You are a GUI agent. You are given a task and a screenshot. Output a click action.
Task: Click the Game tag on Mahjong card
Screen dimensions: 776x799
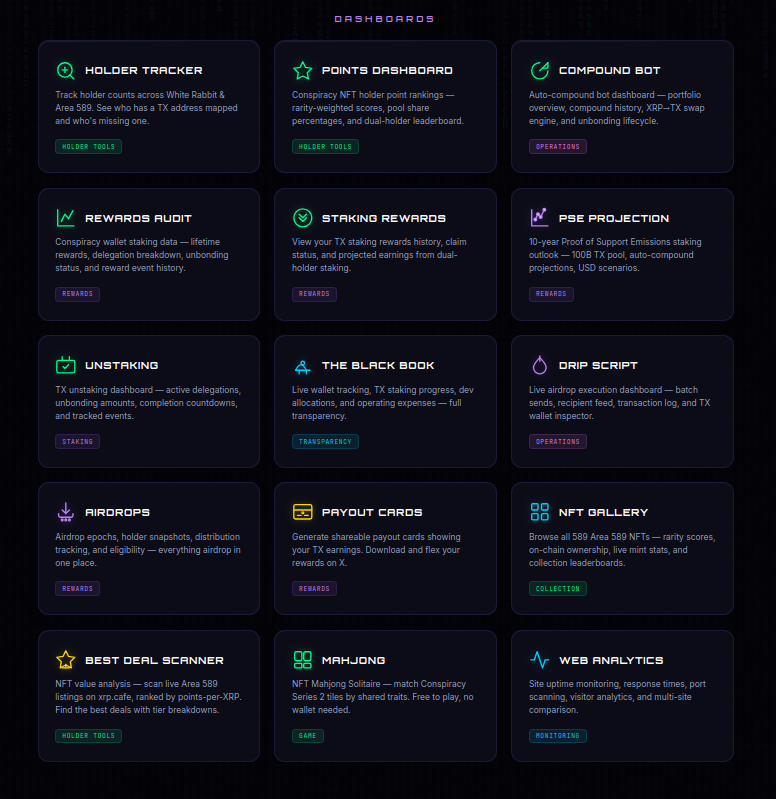tap(307, 736)
